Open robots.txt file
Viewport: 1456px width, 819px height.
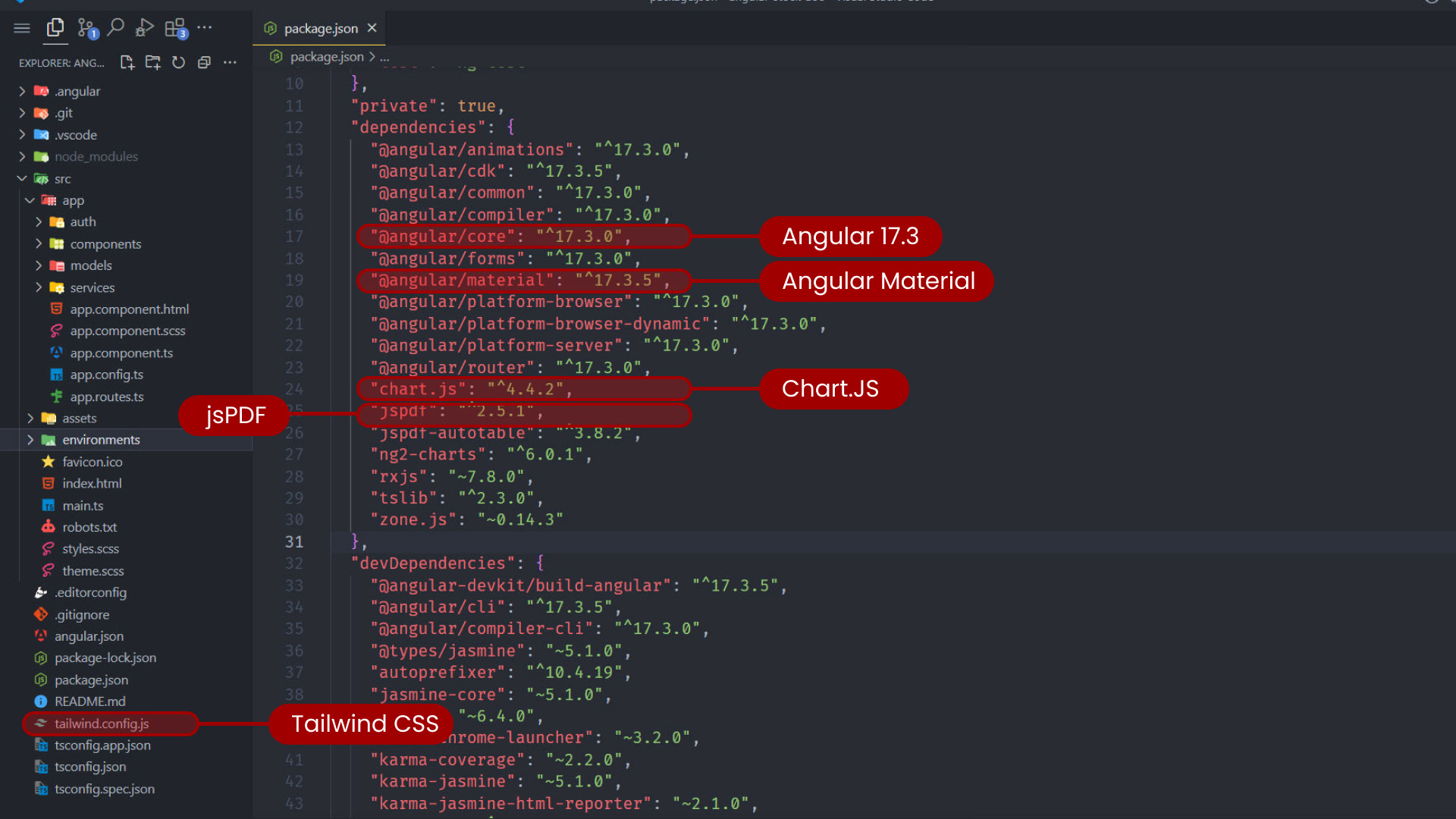click(x=89, y=527)
